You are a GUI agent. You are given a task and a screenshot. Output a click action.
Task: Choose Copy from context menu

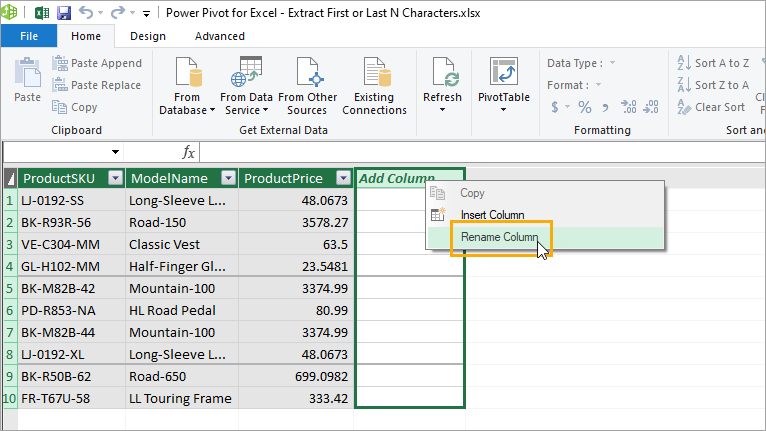pyautogui.click(x=545, y=193)
